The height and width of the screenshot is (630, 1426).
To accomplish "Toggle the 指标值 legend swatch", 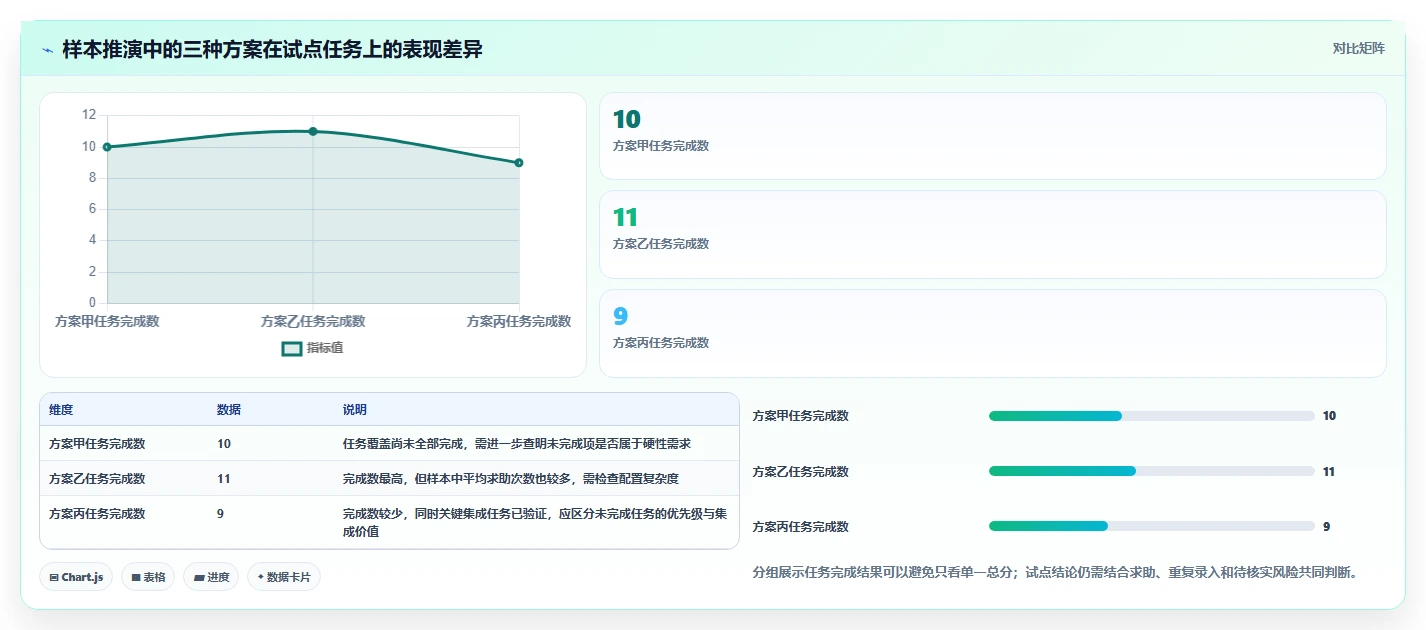I will [292, 348].
